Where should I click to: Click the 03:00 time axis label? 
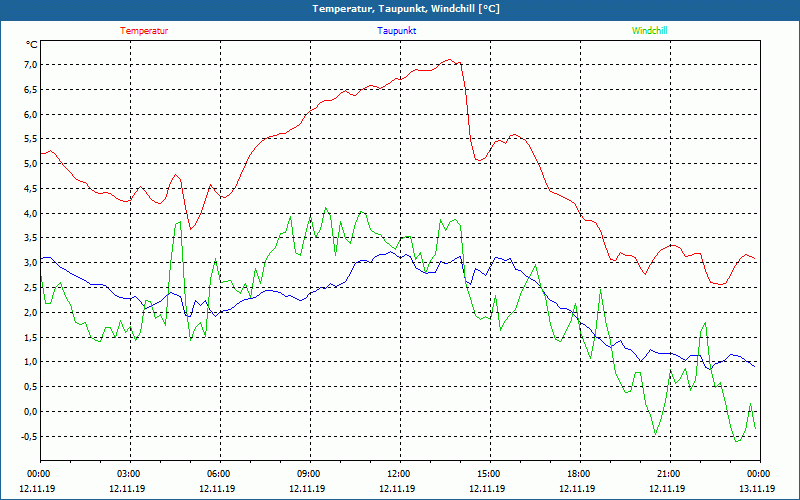[x=128, y=474]
